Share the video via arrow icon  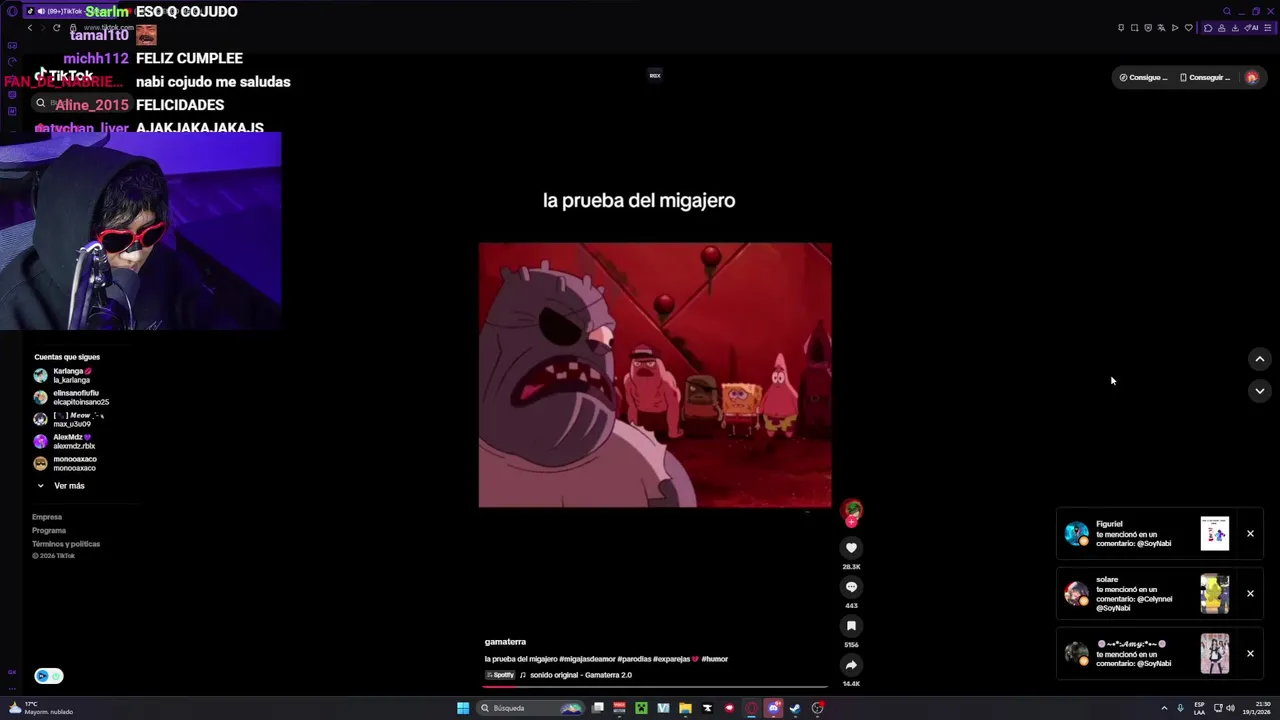coord(851,665)
